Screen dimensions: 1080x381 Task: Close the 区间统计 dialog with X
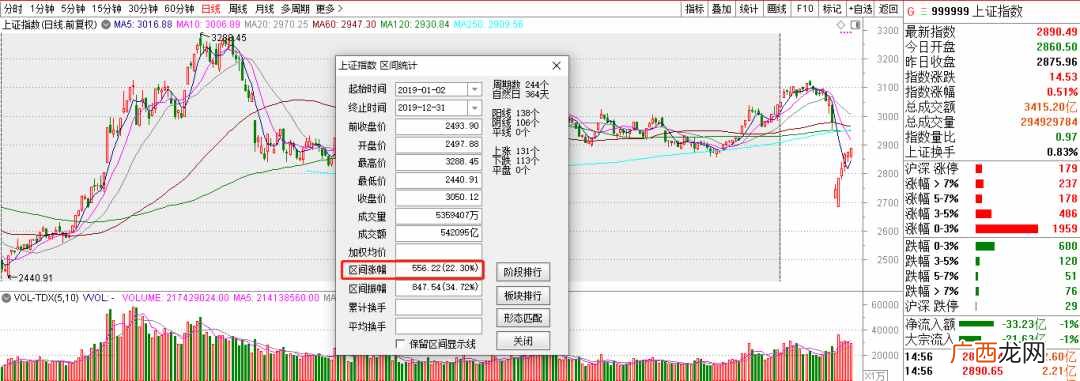tap(557, 65)
